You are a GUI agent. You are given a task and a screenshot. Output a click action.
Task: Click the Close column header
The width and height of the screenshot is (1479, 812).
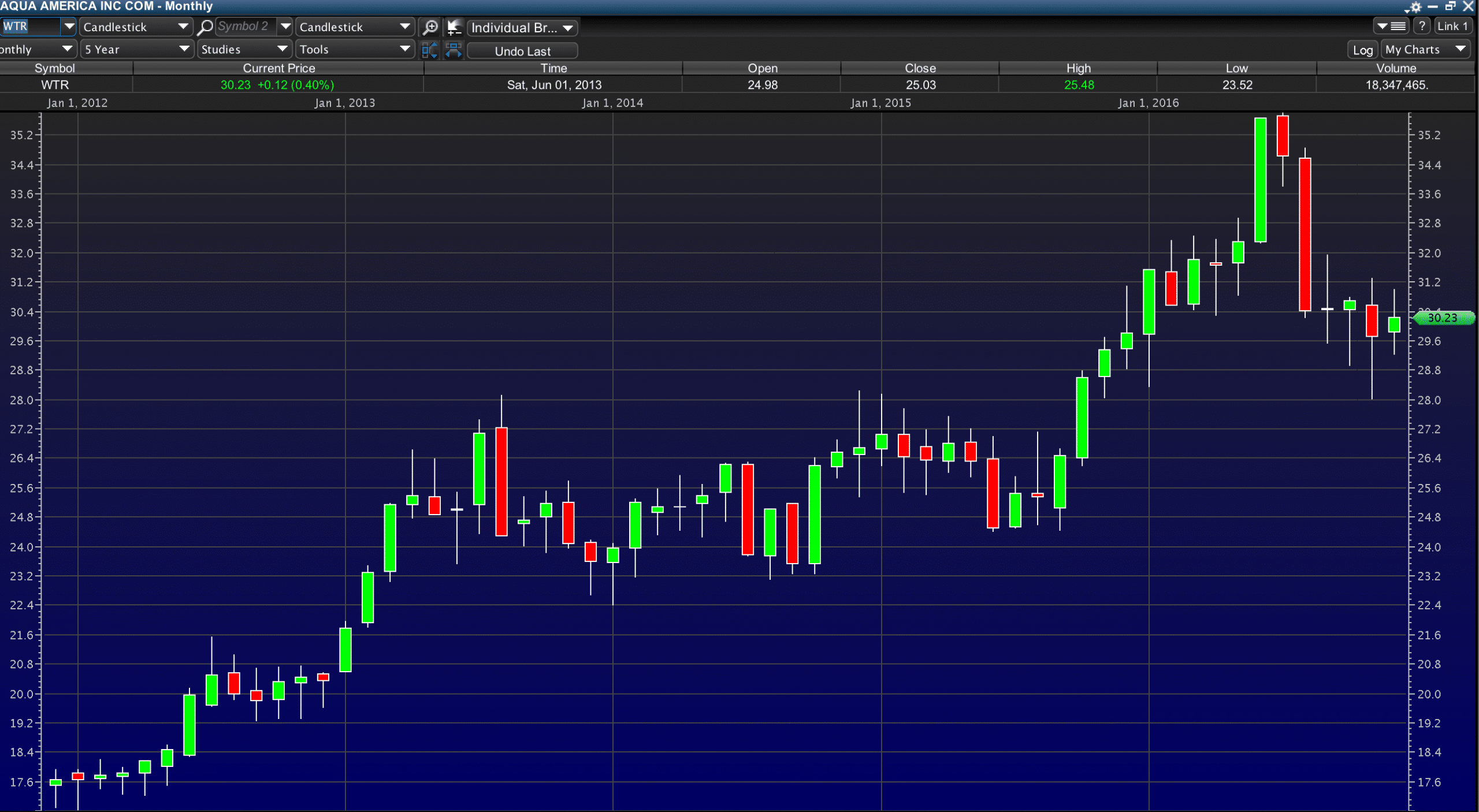[x=920, y=68]
